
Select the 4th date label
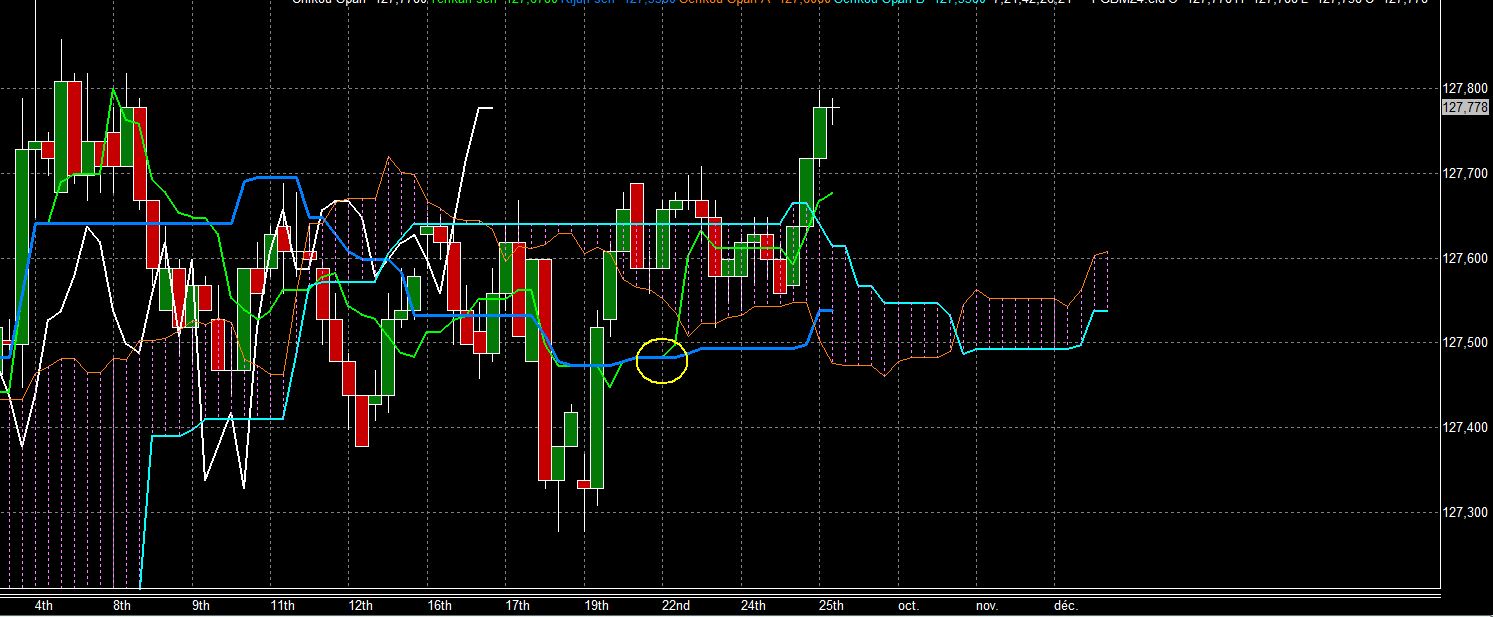(x=44, y=605)
